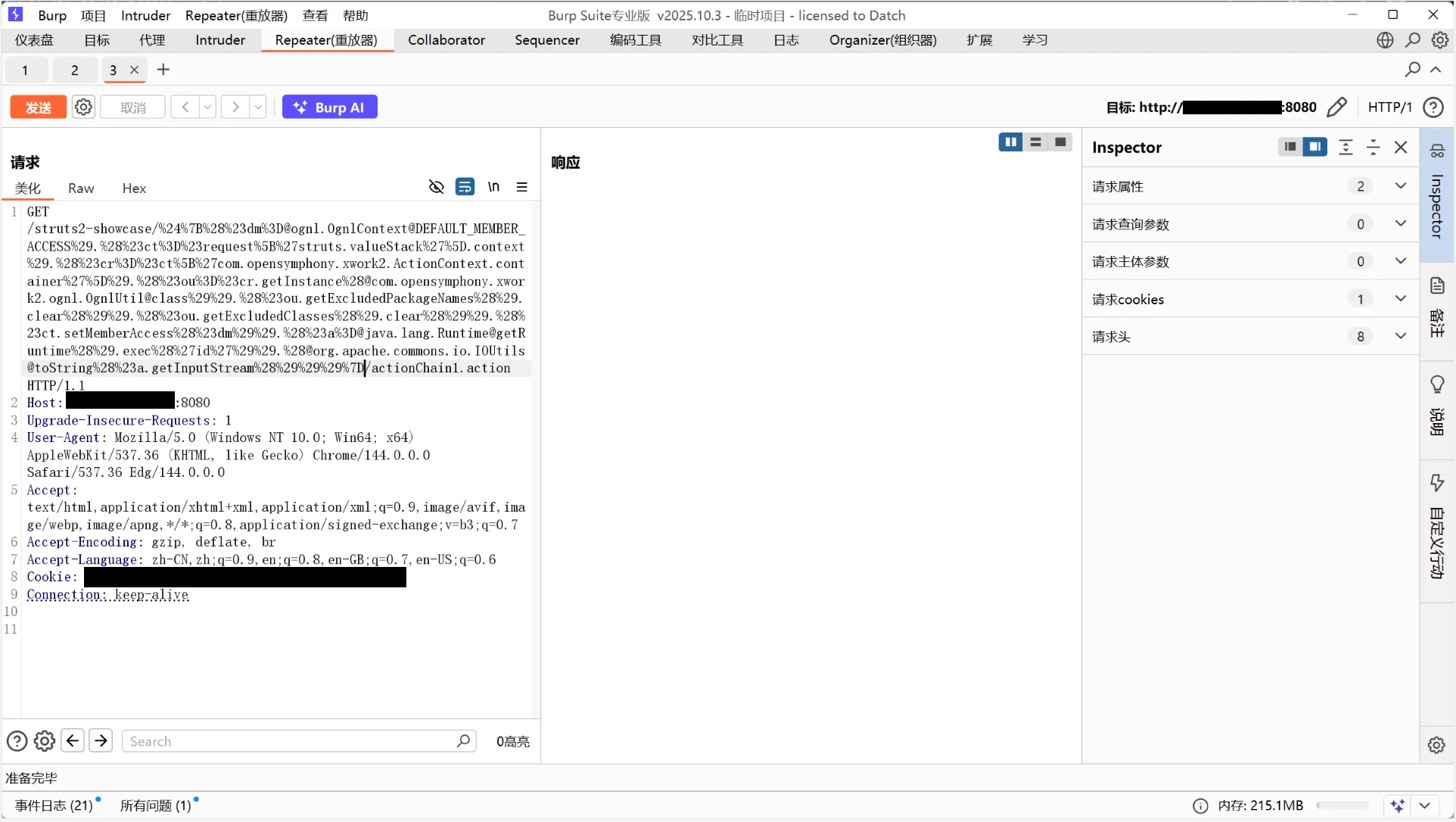Open search help question-mark icon
1456x822 pixels.
coord(17,741)
